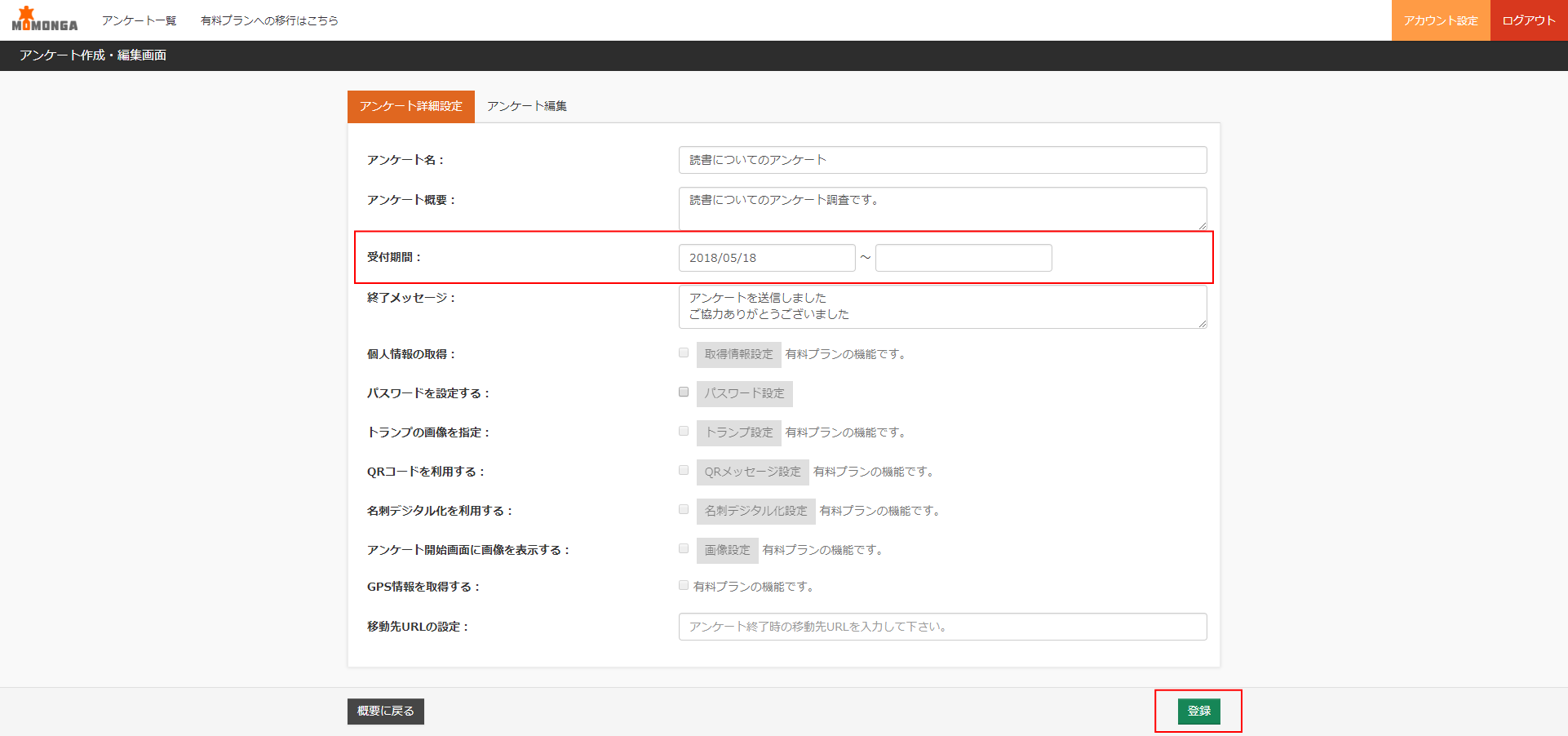Toggle the QRコードを利用する checkbox
The width and height of the screenshot is (1568, 736).
pyautogui.click(x=684, y=470)
